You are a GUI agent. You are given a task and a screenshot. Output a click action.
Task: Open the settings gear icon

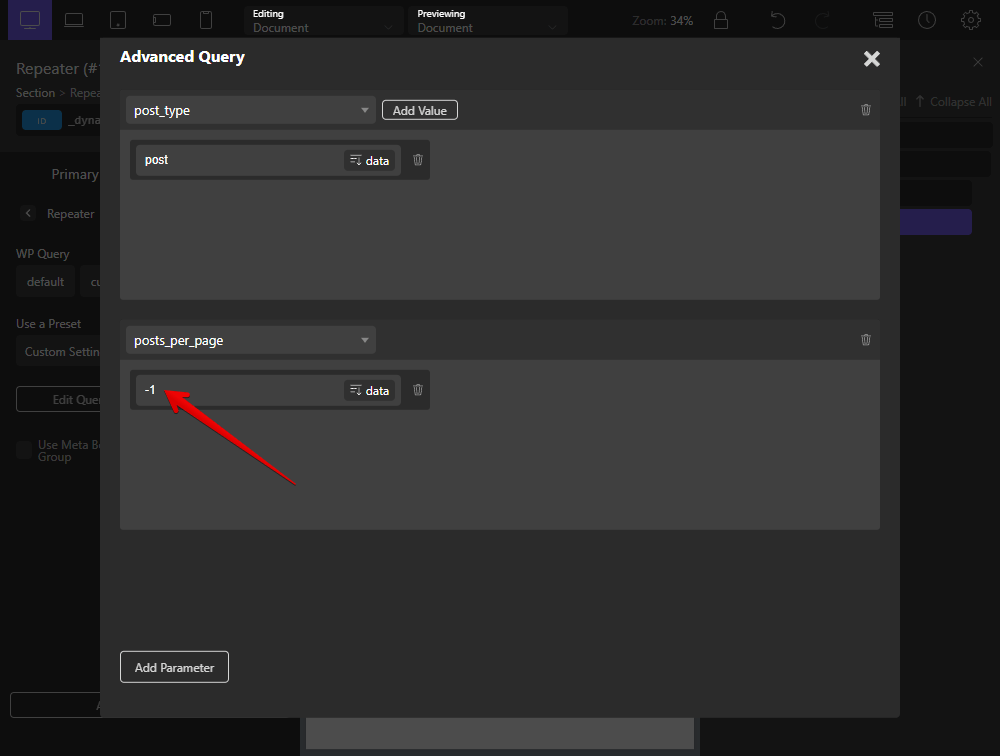(970, 20)
